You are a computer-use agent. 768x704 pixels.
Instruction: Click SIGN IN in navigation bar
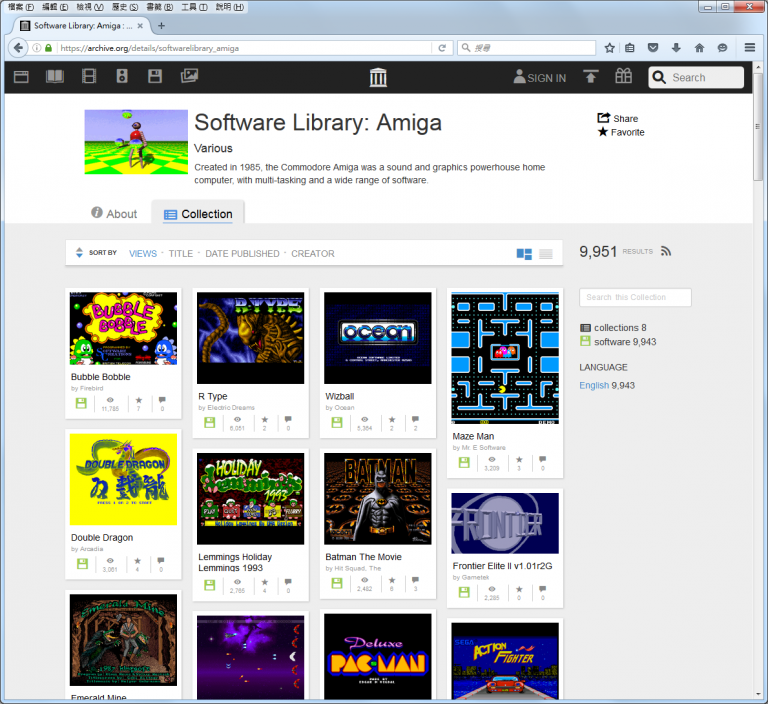click(x=540, y=77)
